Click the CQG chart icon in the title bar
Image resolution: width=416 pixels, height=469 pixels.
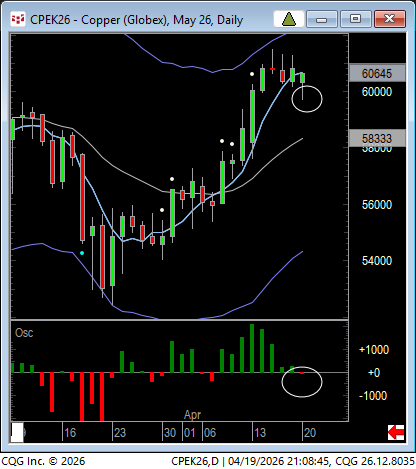pyautogui.click(x=18, y=19)
